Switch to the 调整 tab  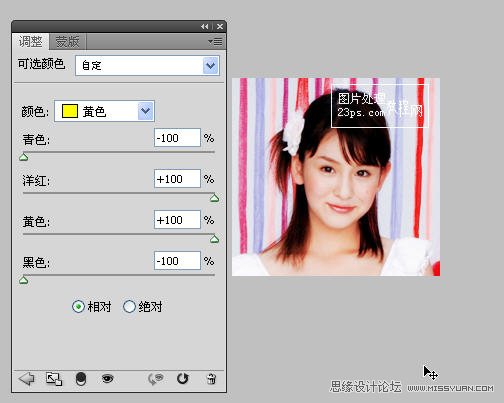[30, 42]
